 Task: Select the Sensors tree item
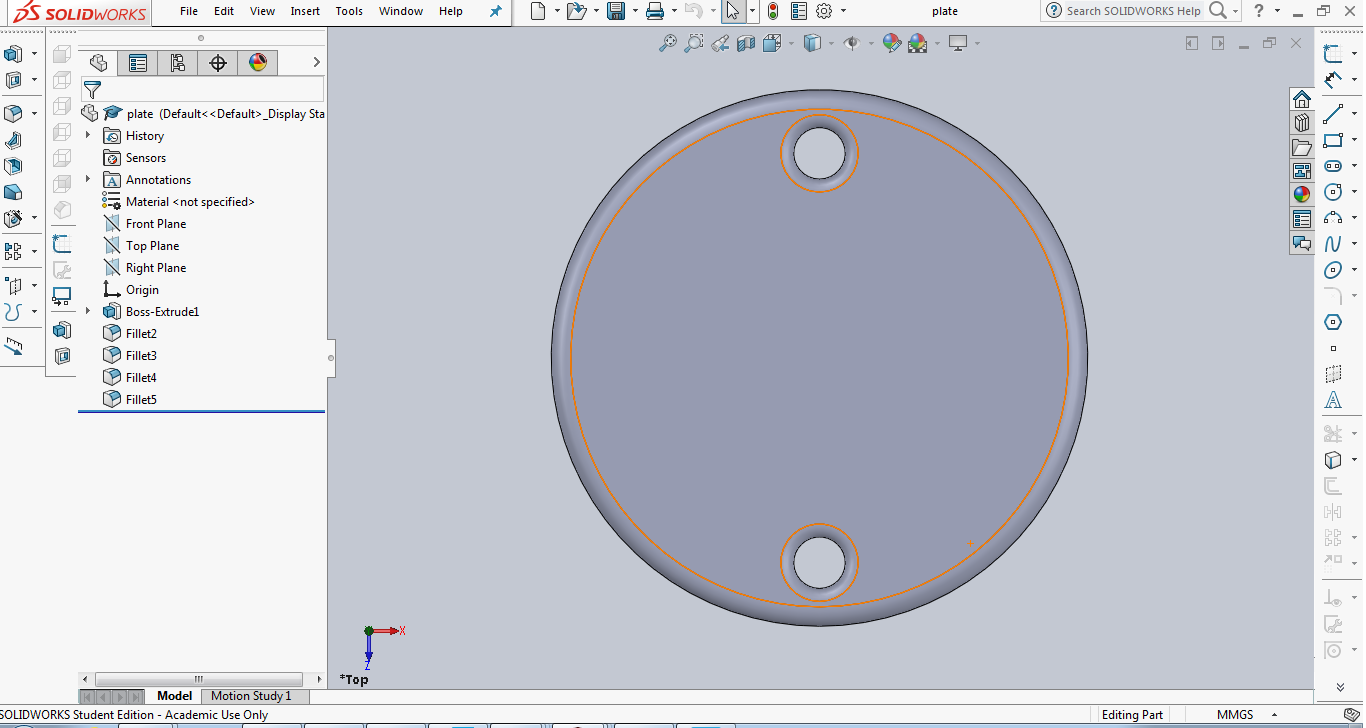(x=134, y=157)
